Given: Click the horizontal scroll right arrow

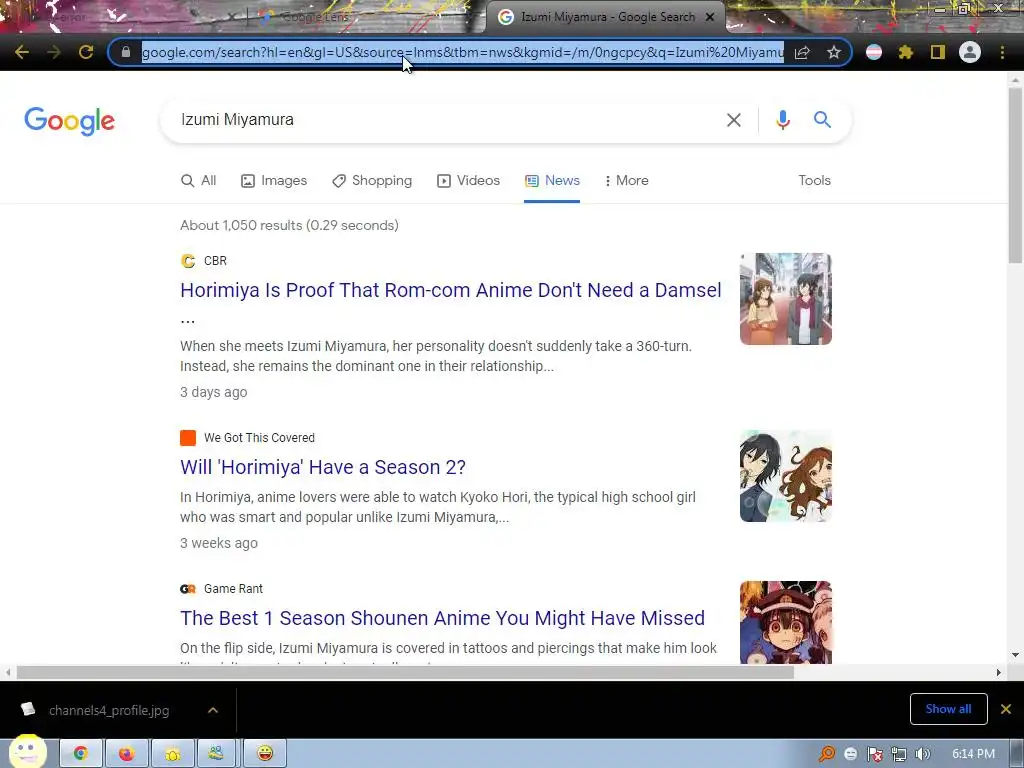Looking at the screenshot, I should click(998, 673).
